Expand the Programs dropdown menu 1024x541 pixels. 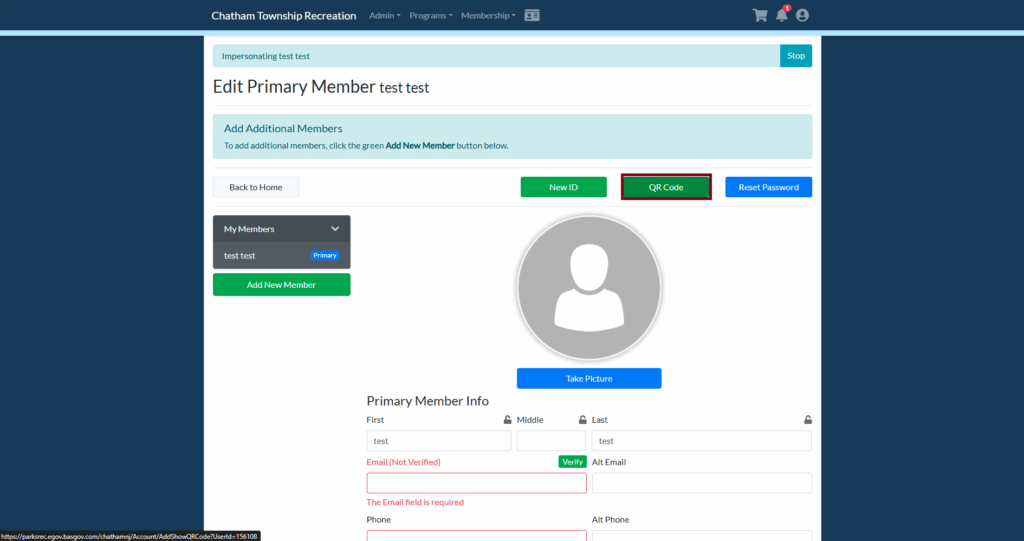430,16
